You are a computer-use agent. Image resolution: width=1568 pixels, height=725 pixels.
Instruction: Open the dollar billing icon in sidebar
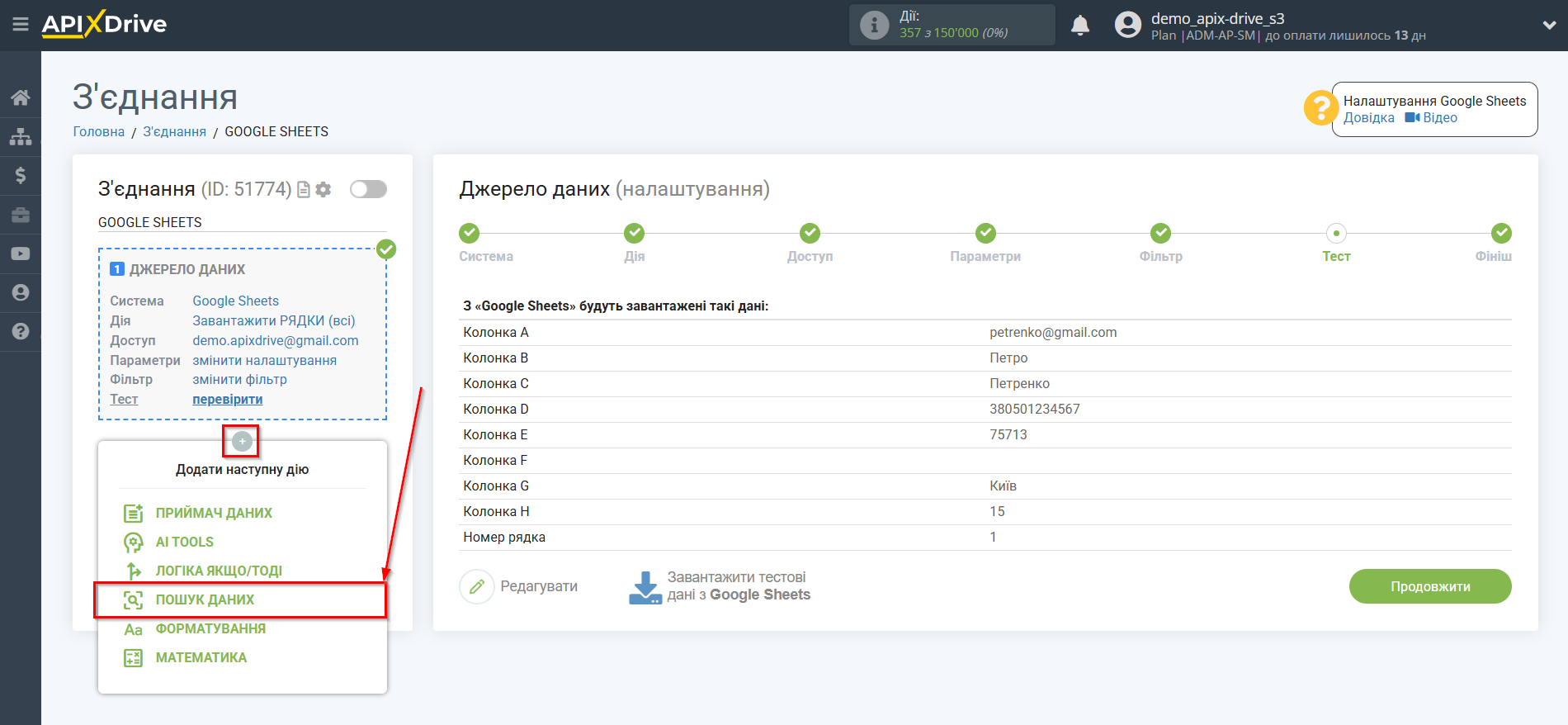pos(21,175)
